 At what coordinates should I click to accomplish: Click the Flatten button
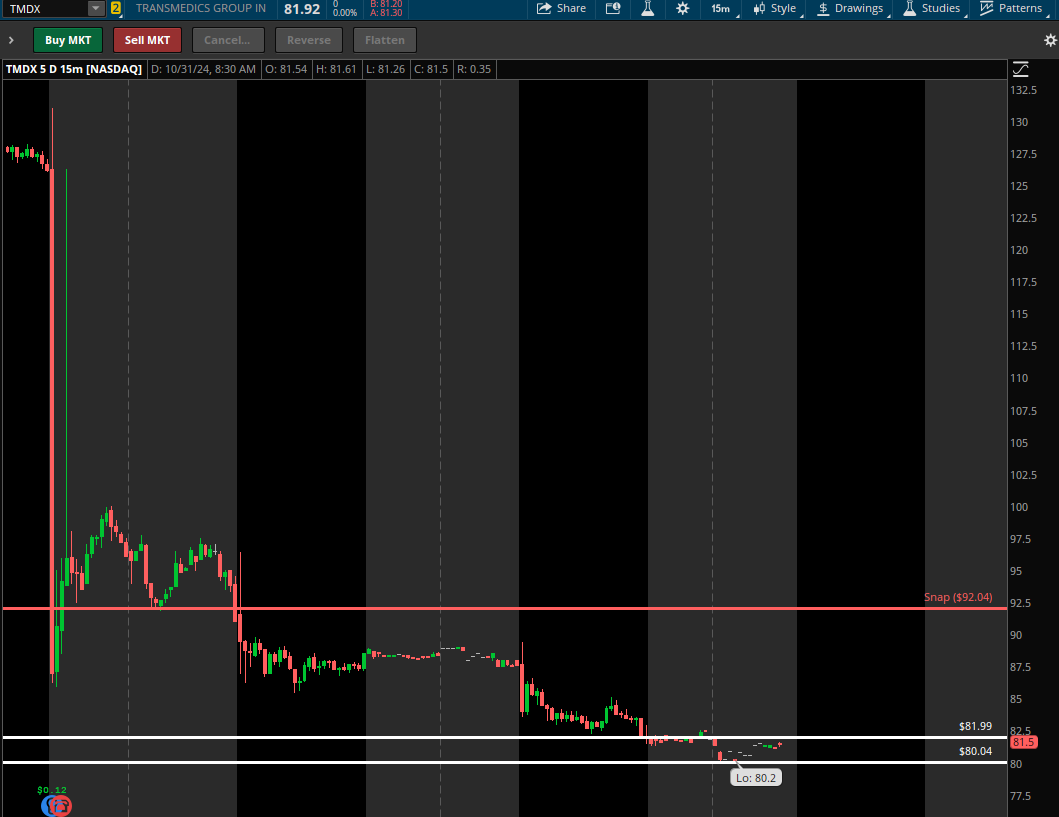click(x=385, y=40)
